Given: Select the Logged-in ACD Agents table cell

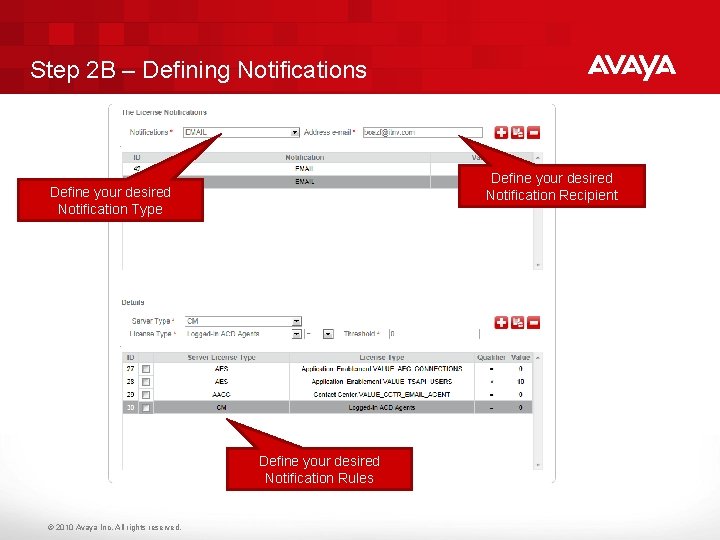Looking at the screenshot, I should [x=382, y=407].
